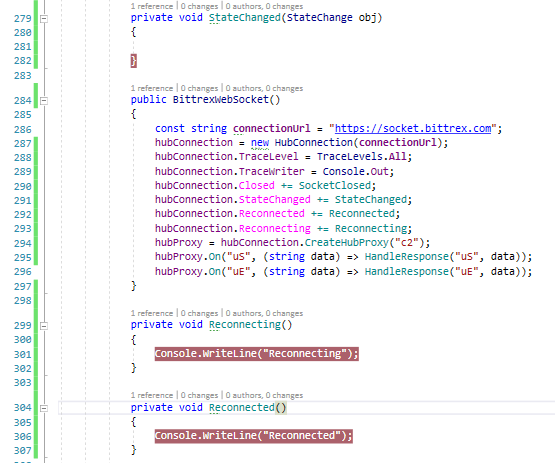Click HubConnection type name on line 287
Image resolution: width=555 pixels, height=463 pixels.
click(x=313, y=142)
